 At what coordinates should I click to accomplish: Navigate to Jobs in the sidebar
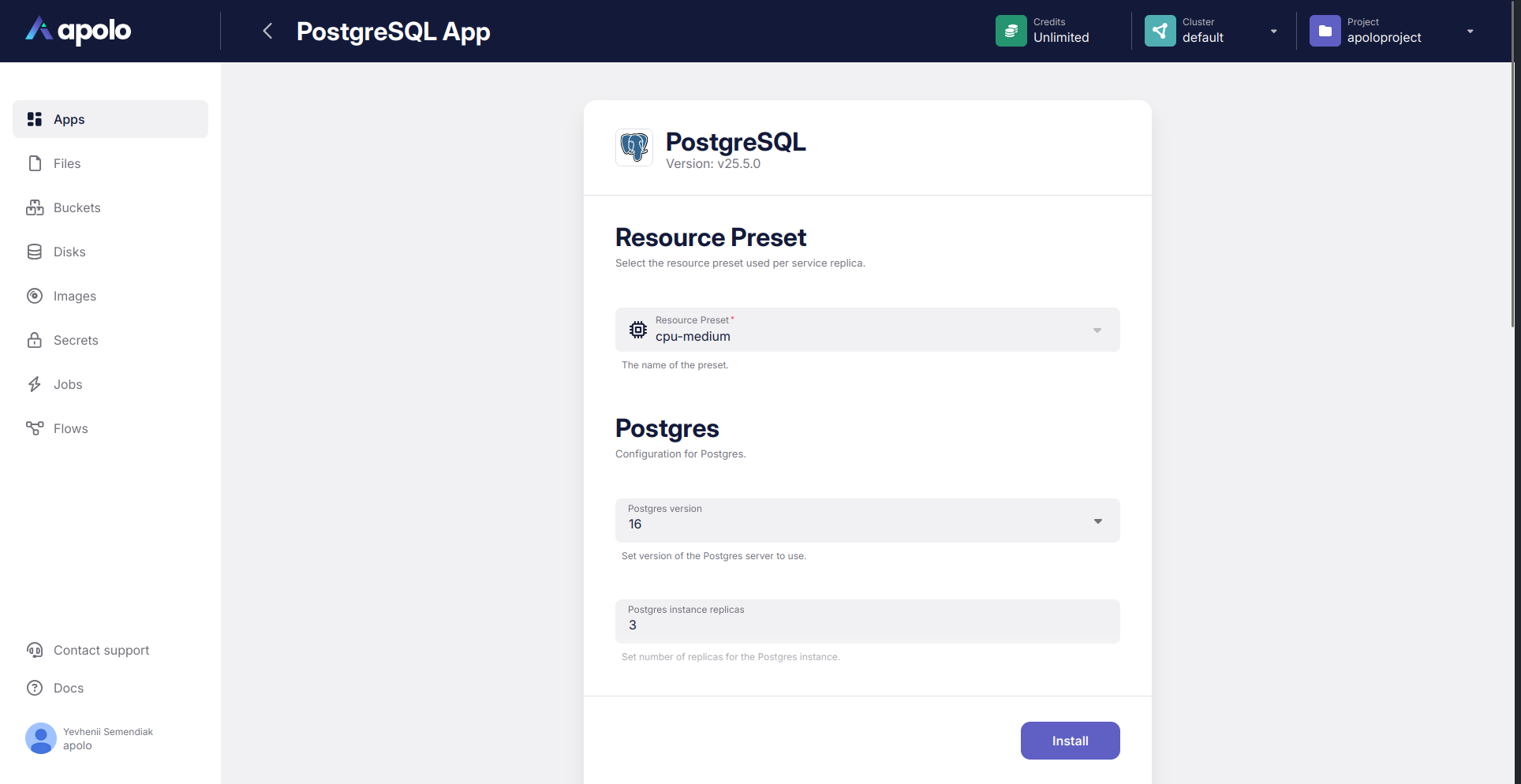tap(68, 384)
